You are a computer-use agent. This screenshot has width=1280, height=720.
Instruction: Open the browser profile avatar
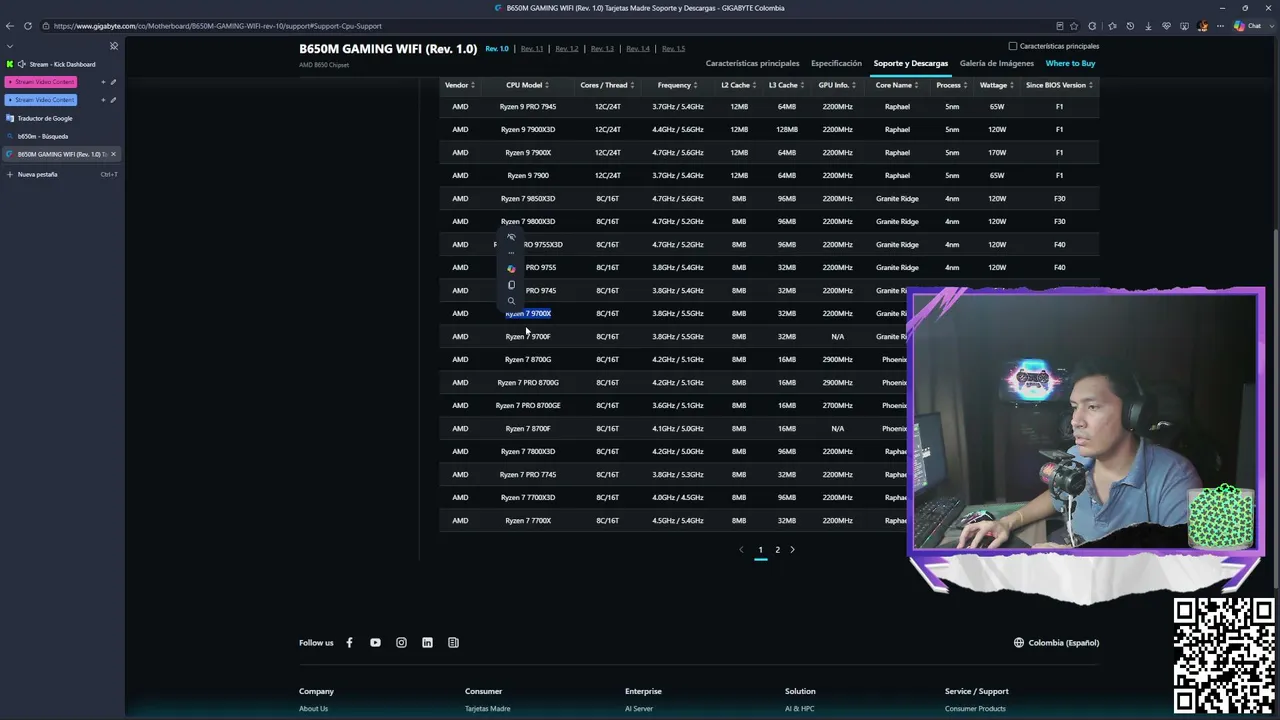tap(1202, 26)
